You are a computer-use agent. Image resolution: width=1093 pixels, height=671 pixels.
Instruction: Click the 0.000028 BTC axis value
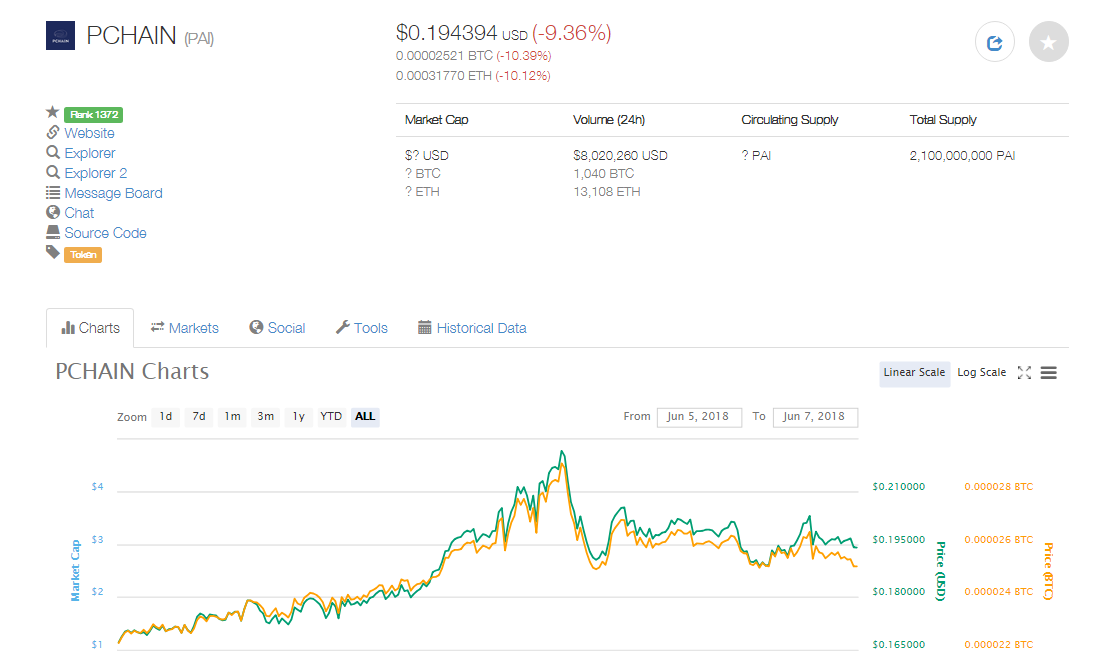pyautogui.click(x=998, y=486)
